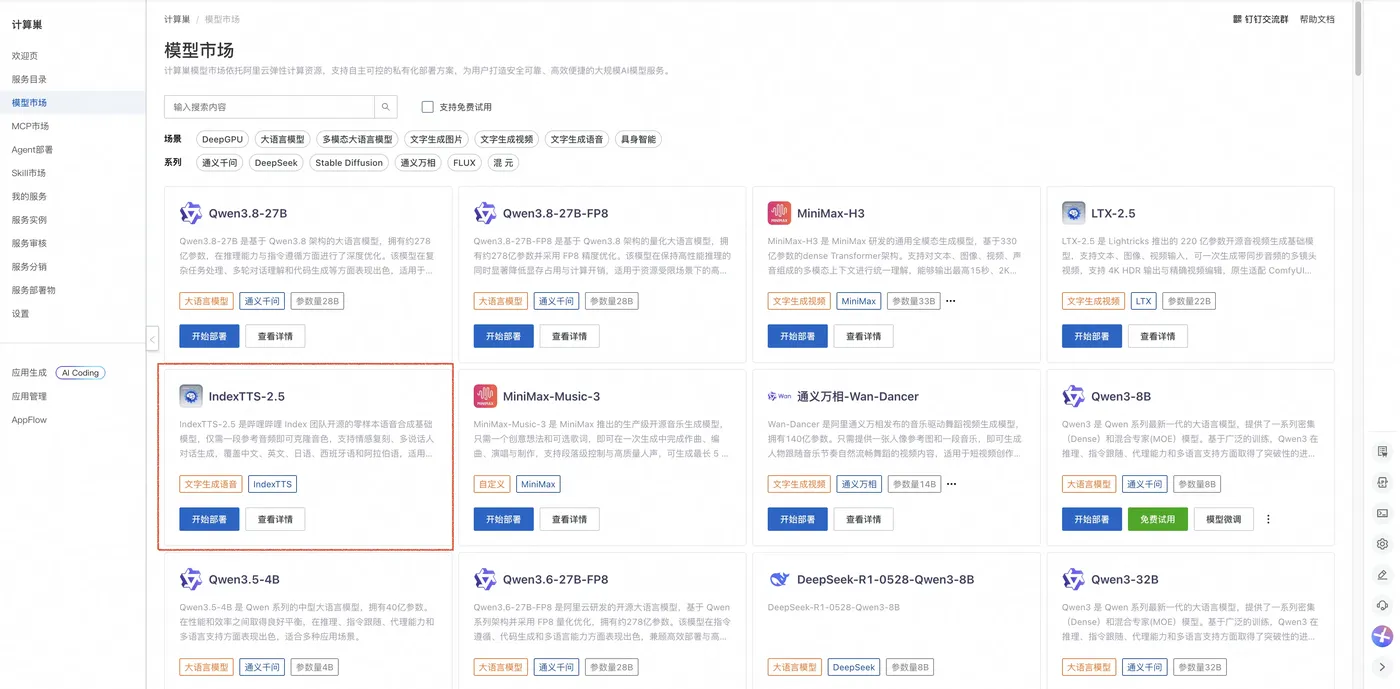Click the pencil feedback icon in right toolbar
Image resolution: width=1400 pixels, height=689 pixels.
click(x=1383, y=575)
